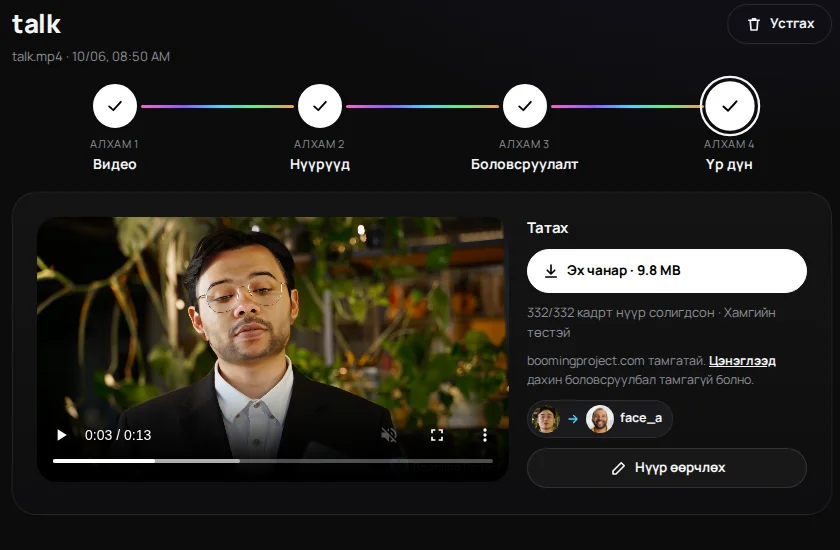
Task: Unmute the video audio
Action: (389, 435)
